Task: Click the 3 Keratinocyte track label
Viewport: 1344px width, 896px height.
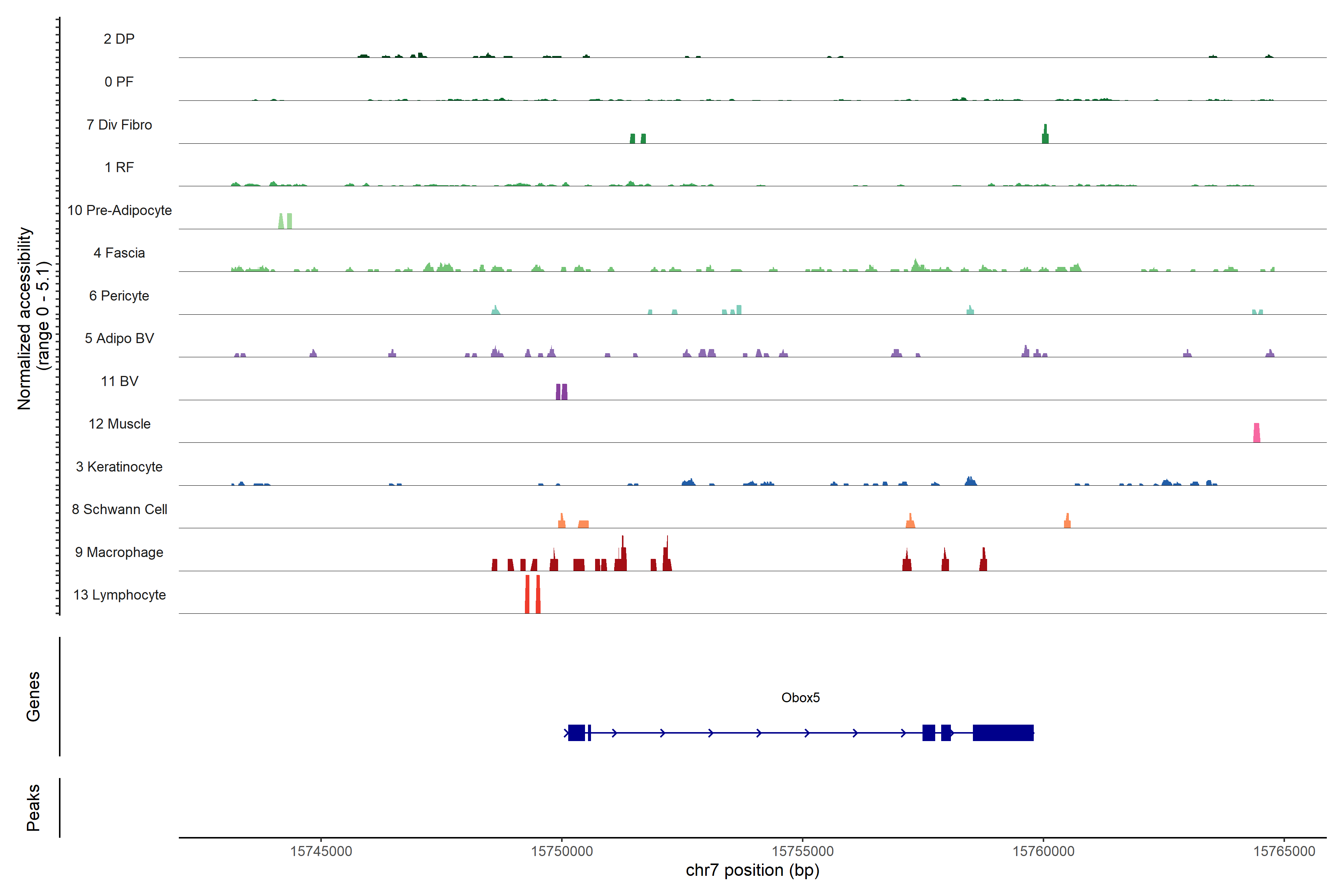Action: click(x=119, y=467)
